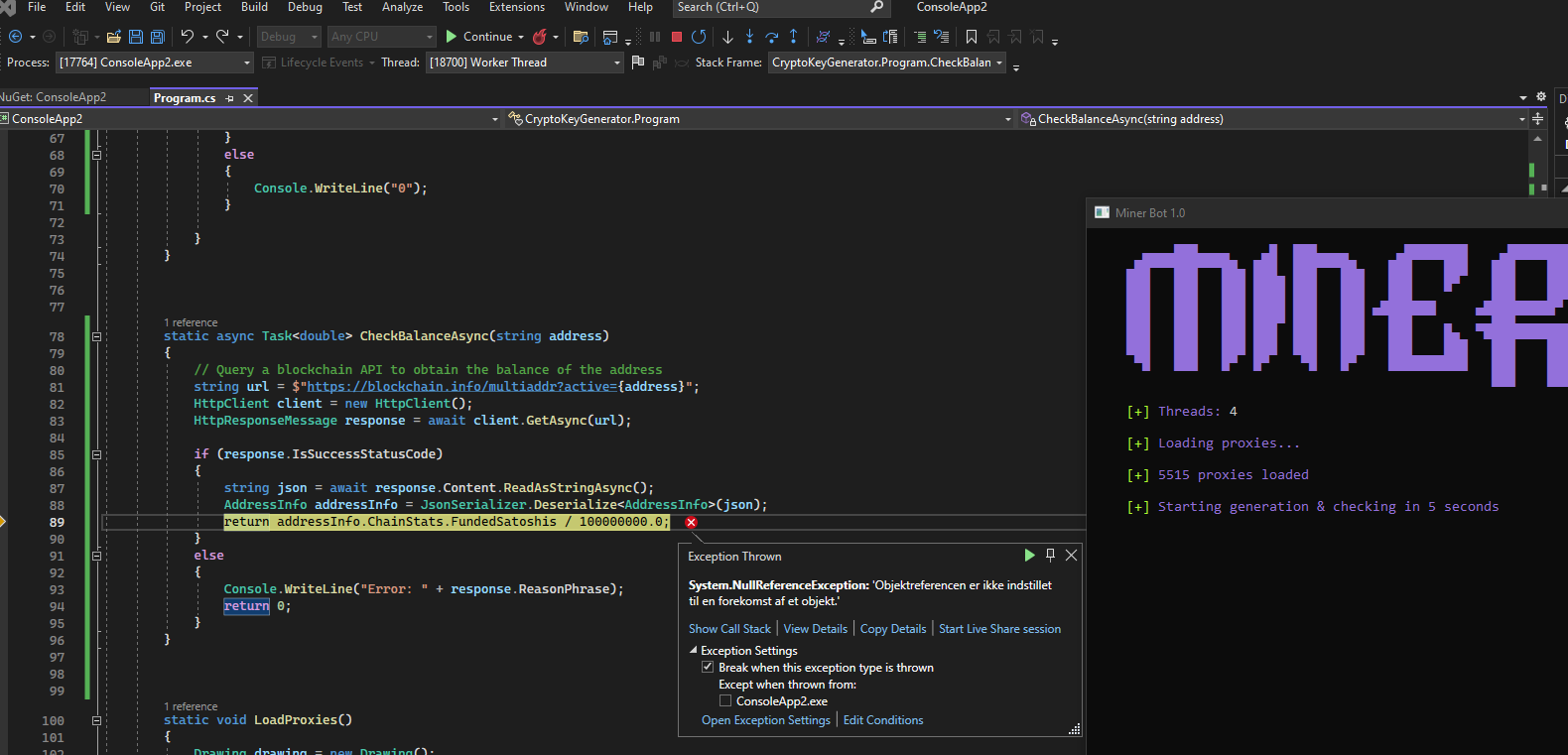Click the green continue arrow in Exception popup

(x=1029, y=556)
